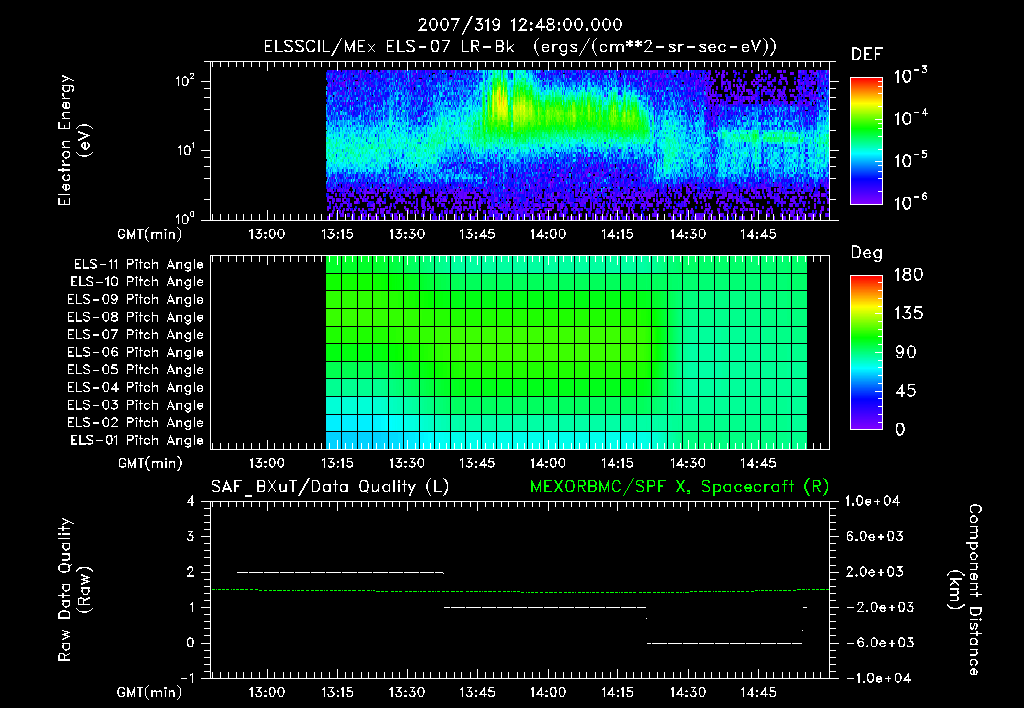1024x708 pixels.
Task: Click the 13:45 tick label under the pitch angle panel
Action: (x=477, y=463)
